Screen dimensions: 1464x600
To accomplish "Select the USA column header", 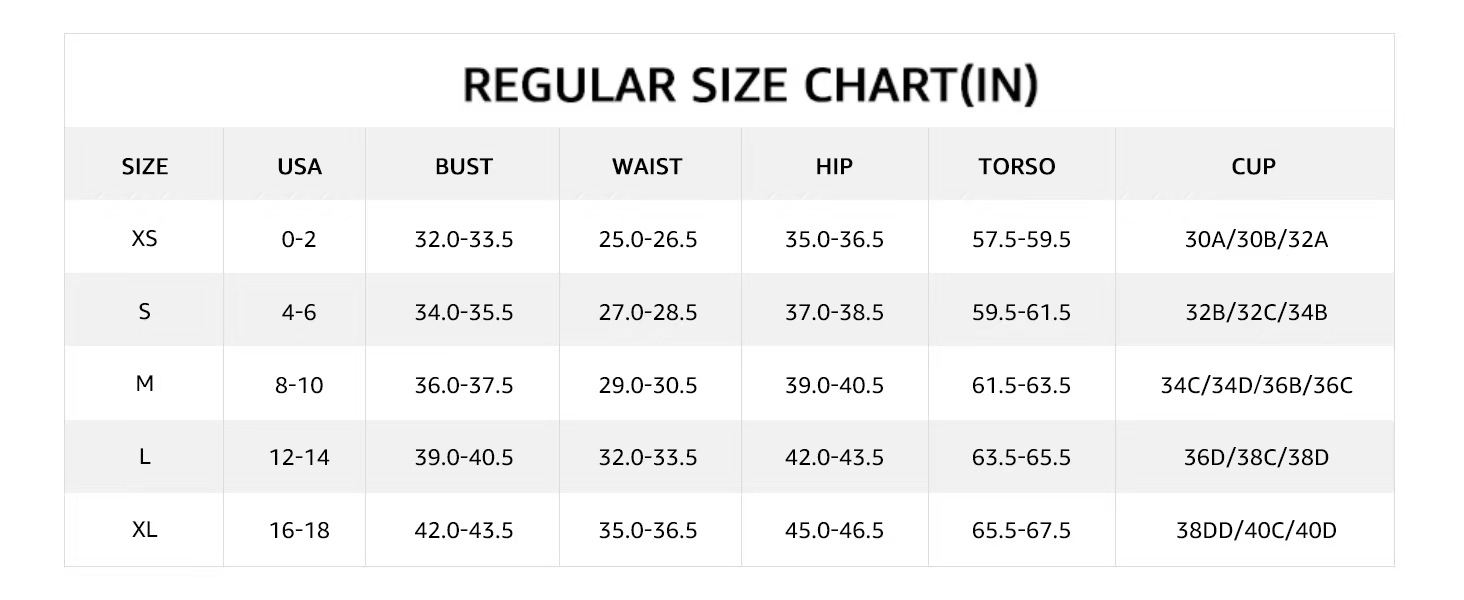I will pos(299,166).
